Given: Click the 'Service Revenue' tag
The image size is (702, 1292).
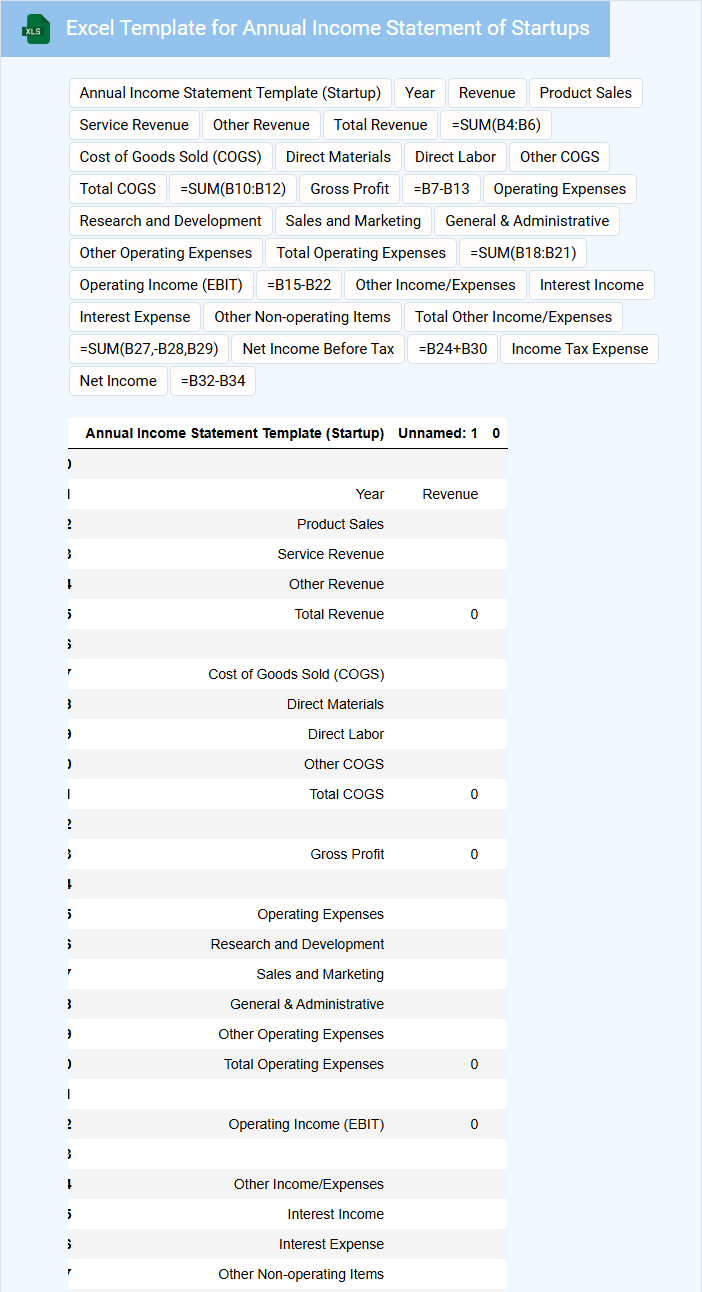Looking at the screenshot, I should [x=134, y=125].
